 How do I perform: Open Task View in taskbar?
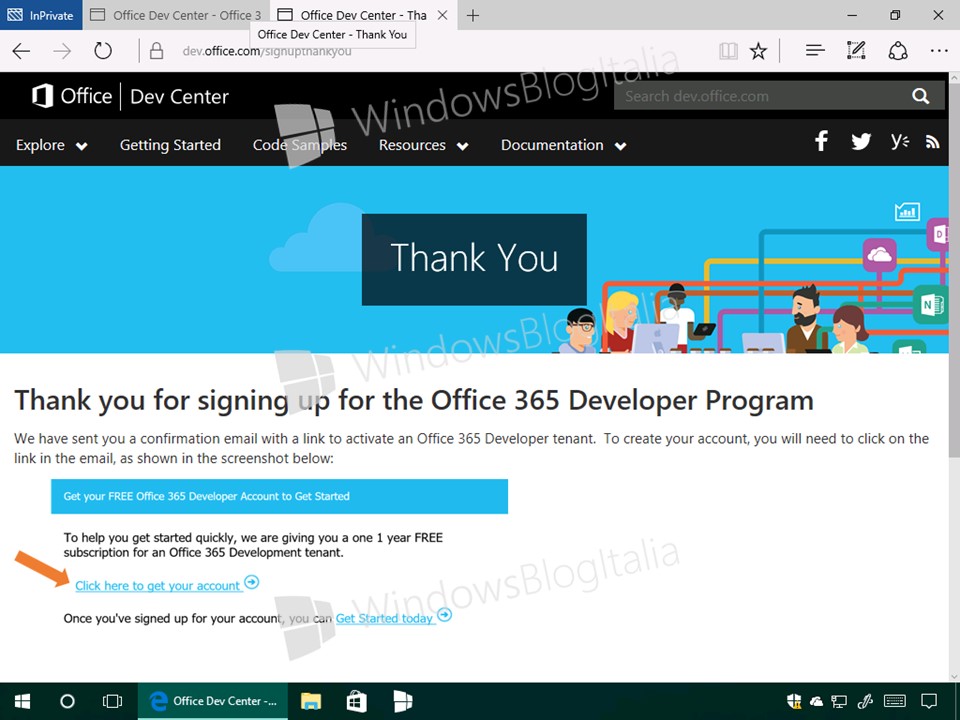click(x=113, y=701)
